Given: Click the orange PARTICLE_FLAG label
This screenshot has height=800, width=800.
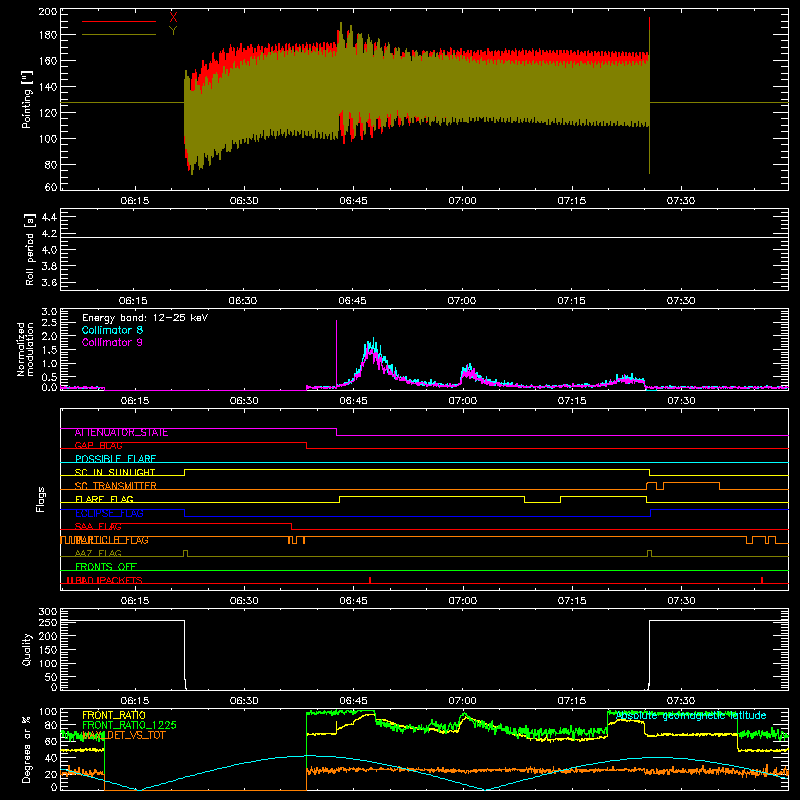Looking at the screenshot, I should pos(111,540).
